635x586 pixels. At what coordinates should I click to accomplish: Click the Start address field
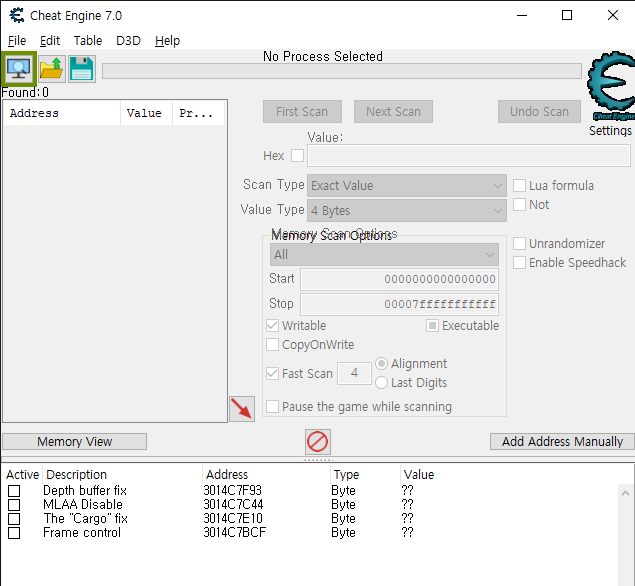pos(399,279)
